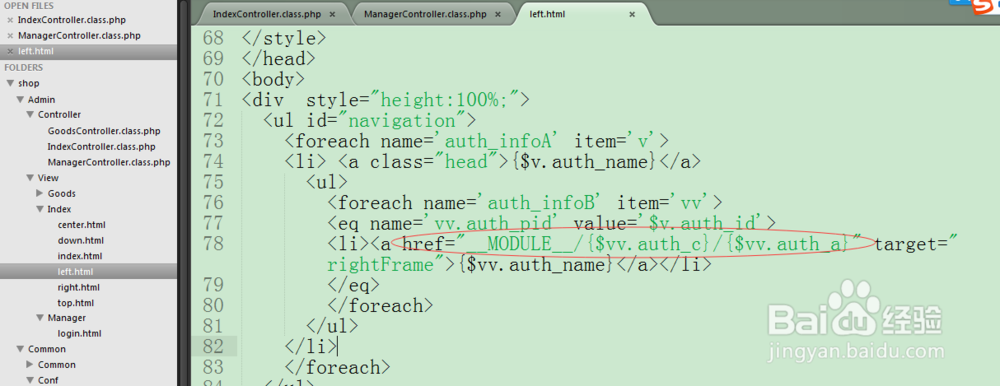1000x386 pixels.
Task: Expand the Goods folder
Action: [40, 193]
